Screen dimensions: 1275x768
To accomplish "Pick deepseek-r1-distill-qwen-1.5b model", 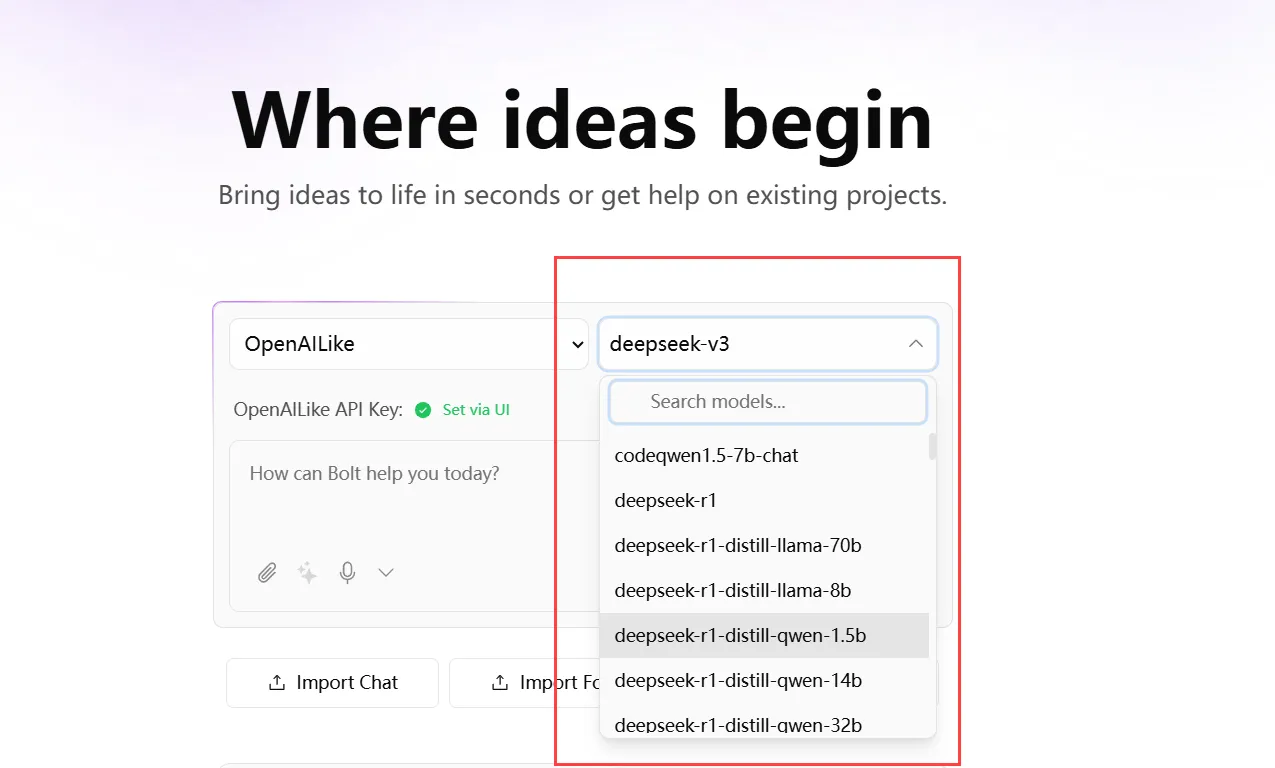I will 764,635.
